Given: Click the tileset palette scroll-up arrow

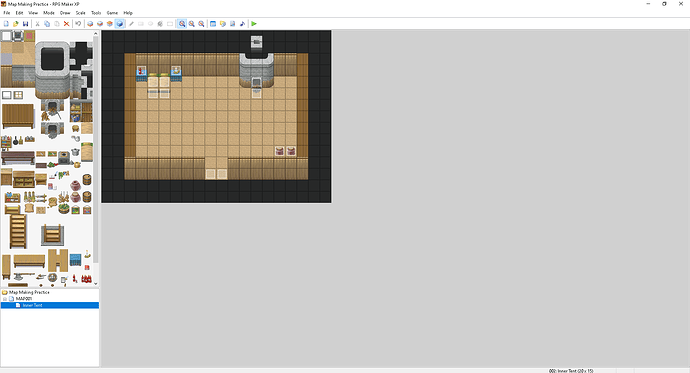Looking at the screenshot, I should coord(96,33).
